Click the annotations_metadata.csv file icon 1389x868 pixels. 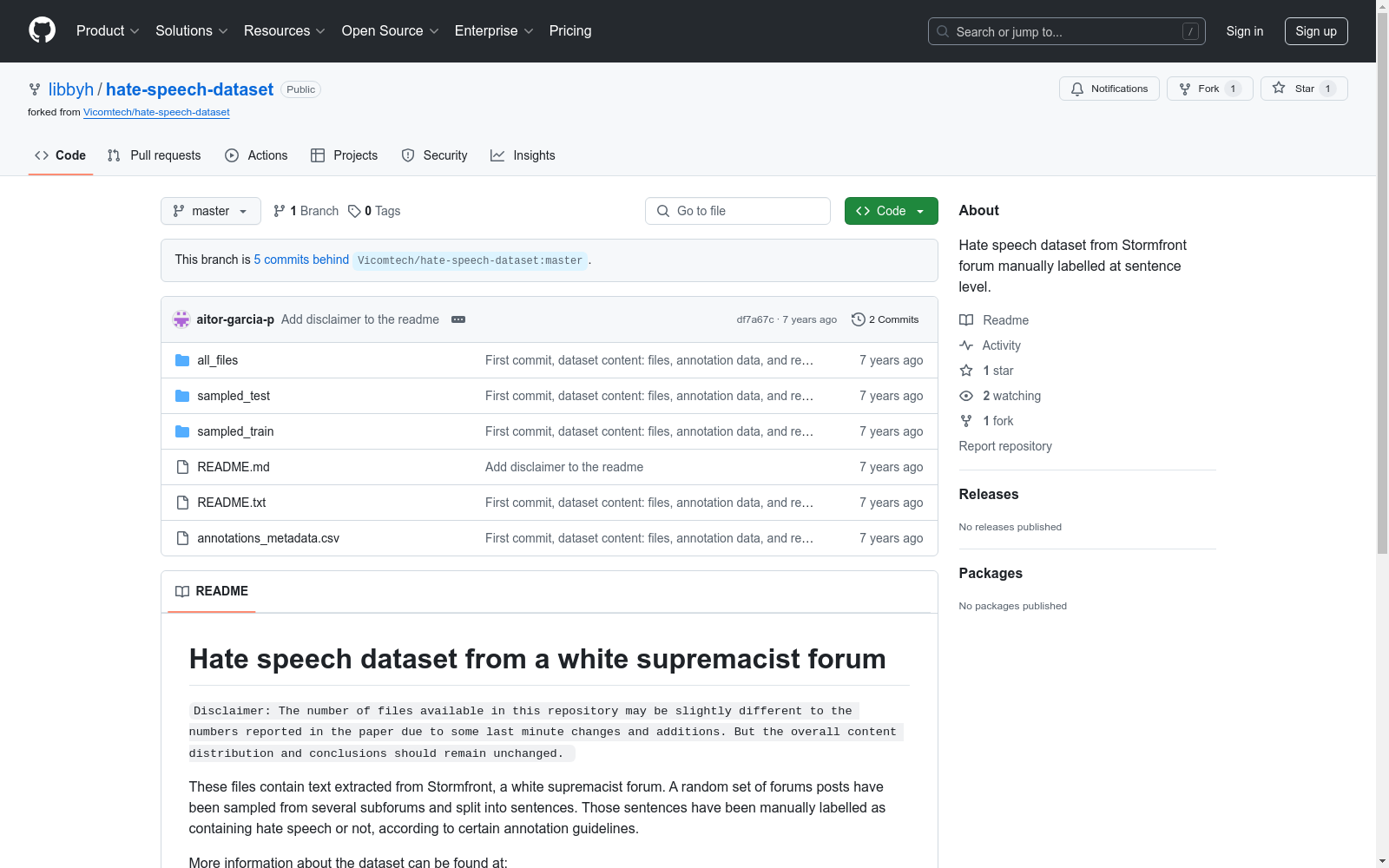182,538
